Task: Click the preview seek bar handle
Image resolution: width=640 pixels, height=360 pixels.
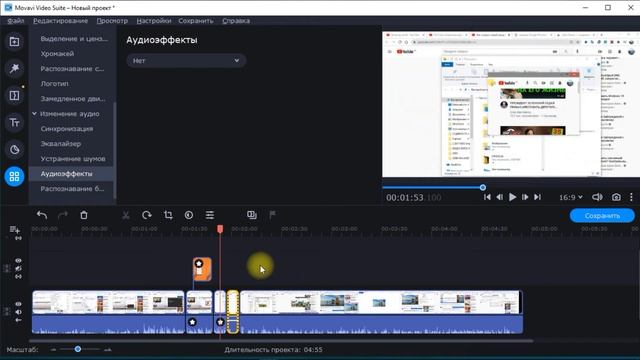Action: 483,187
